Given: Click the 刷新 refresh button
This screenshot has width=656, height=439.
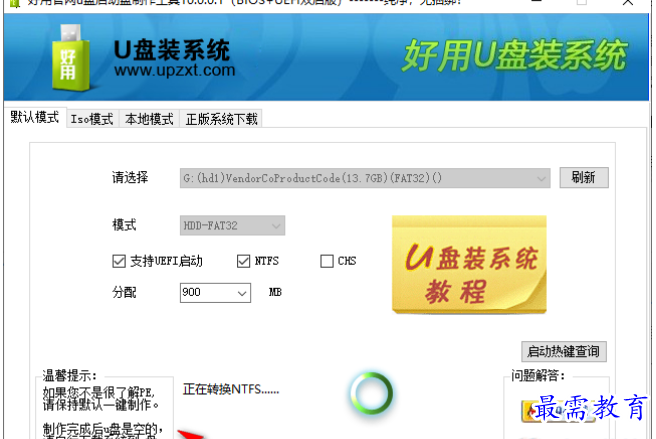Looking at the screenshot, I should pyautogui.click(x=584, y=177).
